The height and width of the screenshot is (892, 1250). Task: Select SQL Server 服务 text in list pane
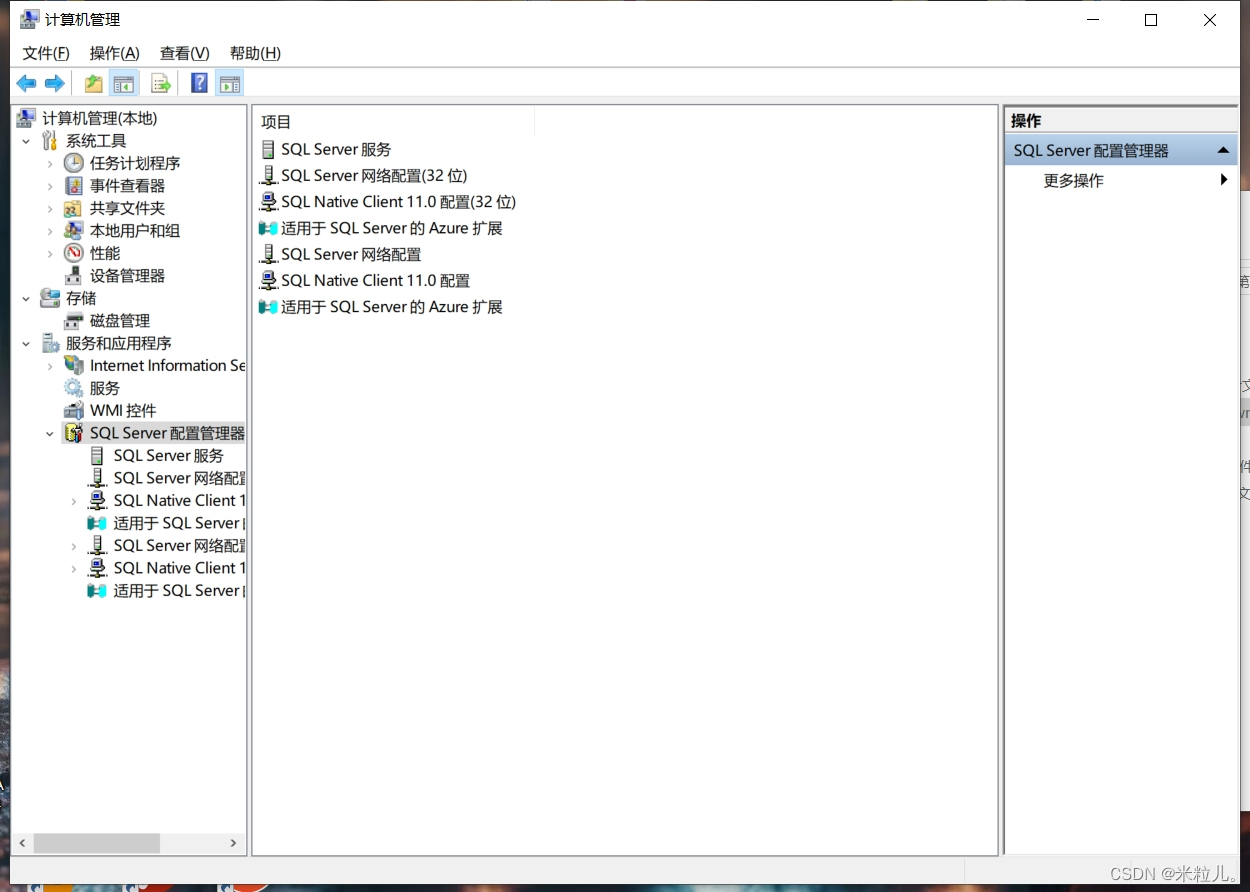pyautogui.click(x=336, y=149)
